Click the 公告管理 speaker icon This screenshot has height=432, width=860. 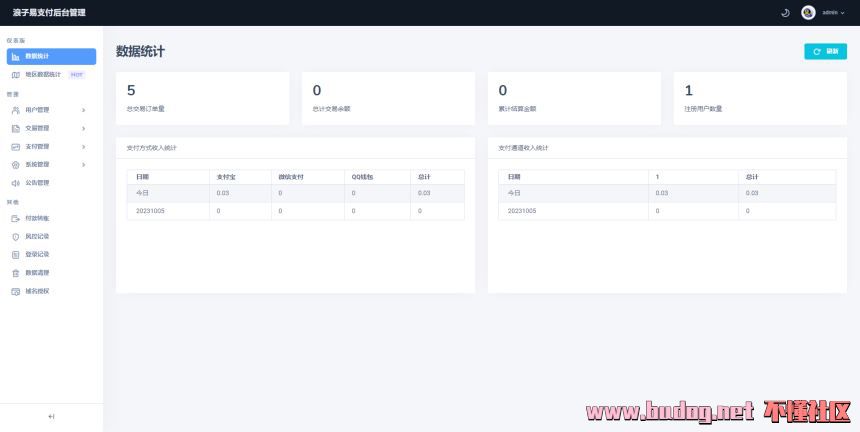[15, 182]
